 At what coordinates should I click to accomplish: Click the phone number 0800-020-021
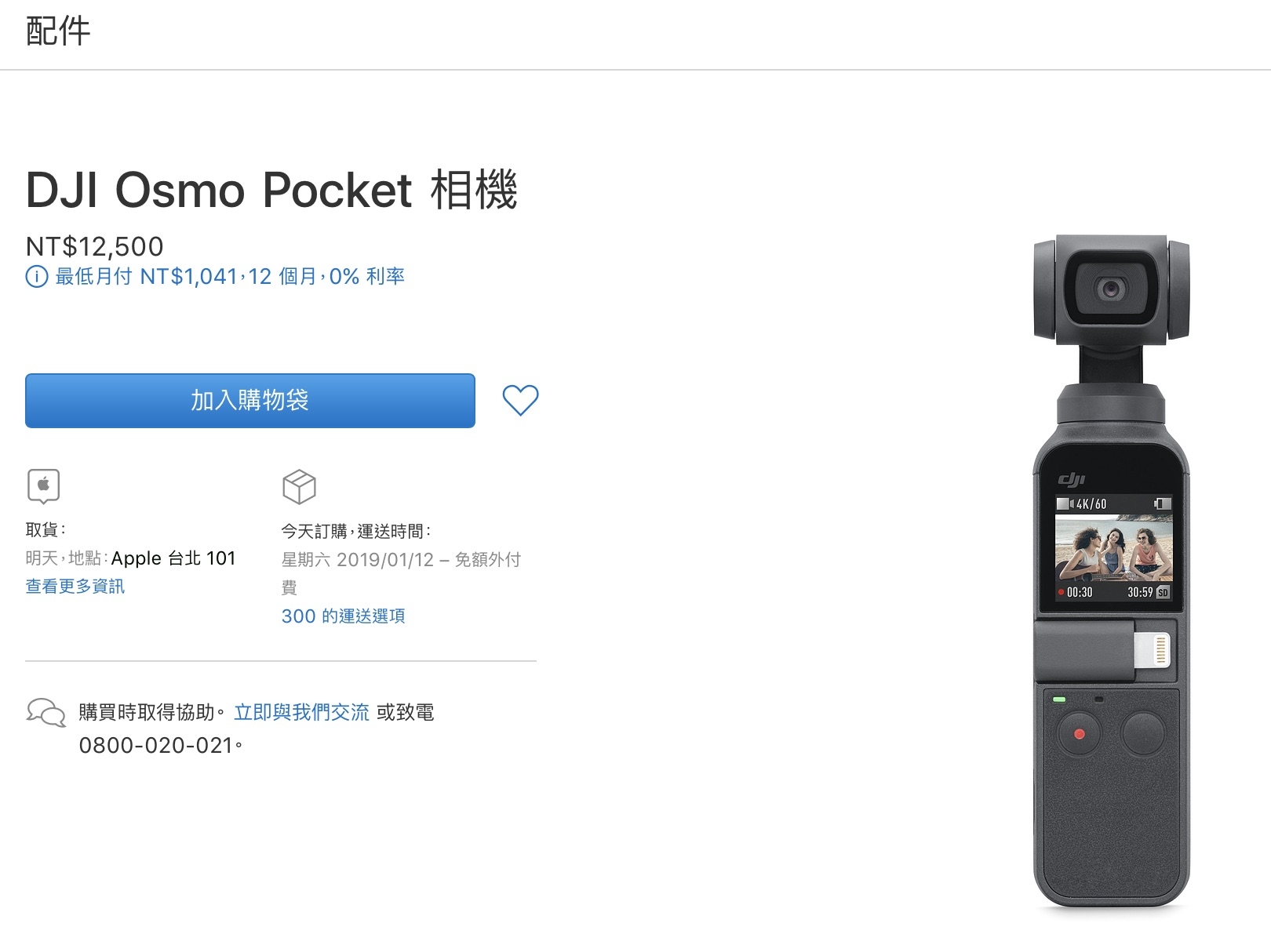[x=156, y=745]
